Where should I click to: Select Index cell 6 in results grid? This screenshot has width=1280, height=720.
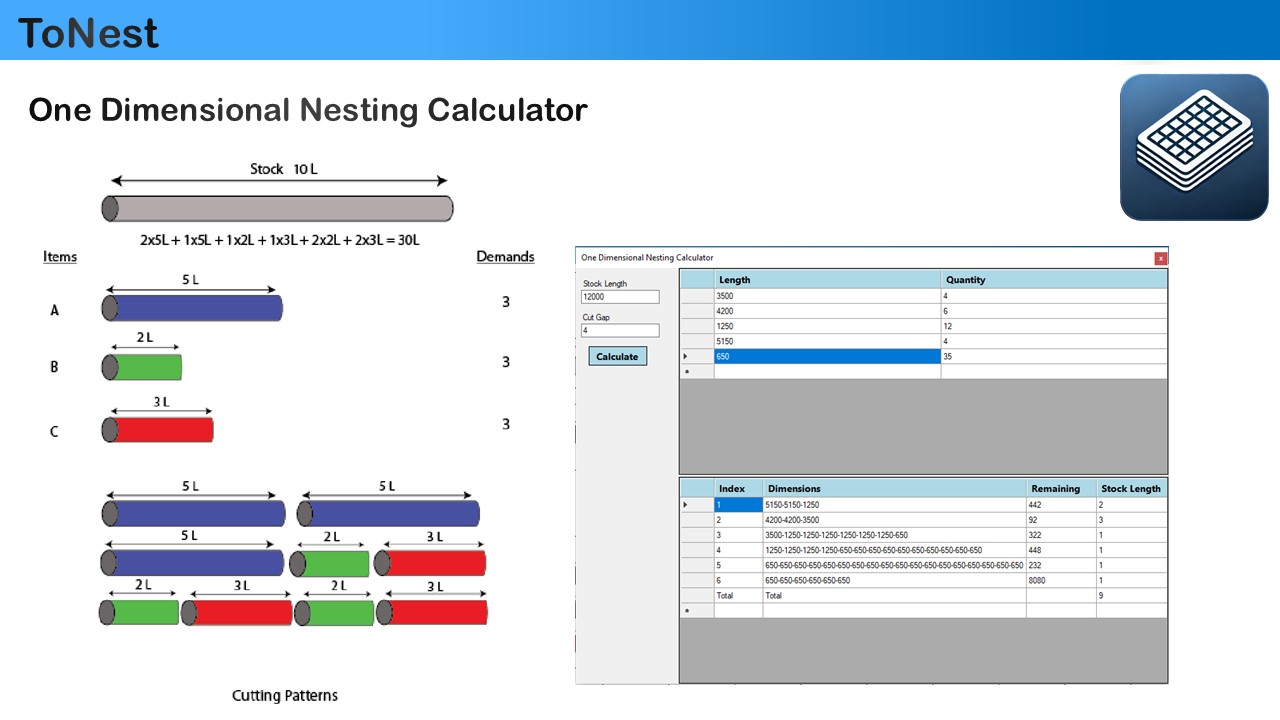pyautogui.click(x=738, y=580)
